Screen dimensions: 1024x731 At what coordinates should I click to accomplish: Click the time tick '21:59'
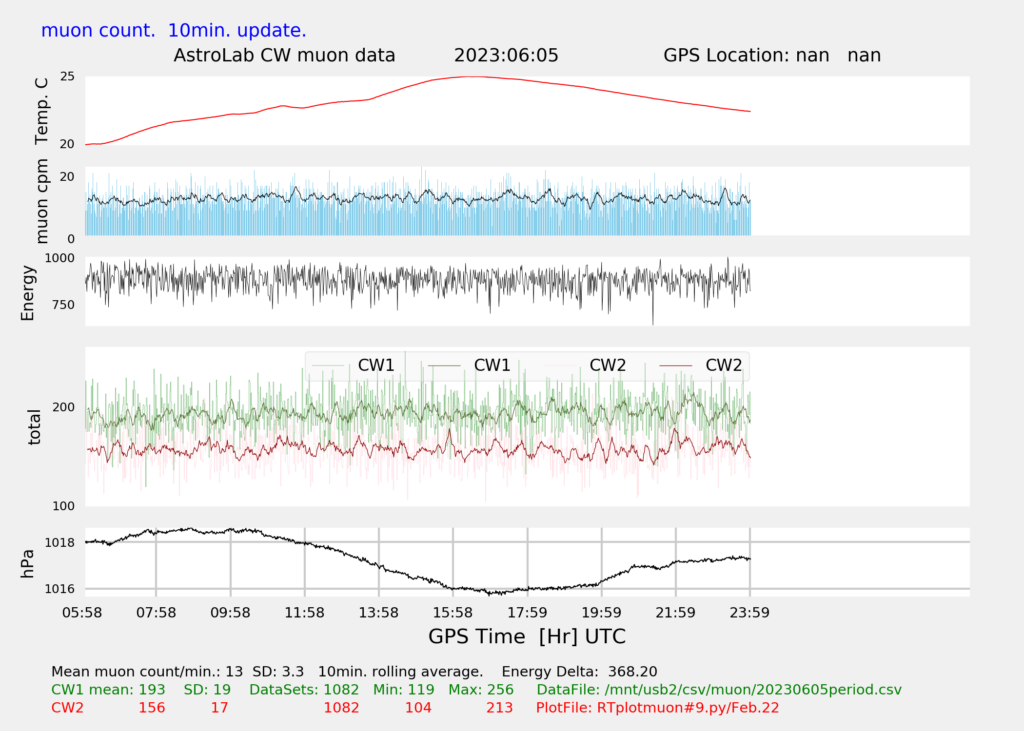676,613
